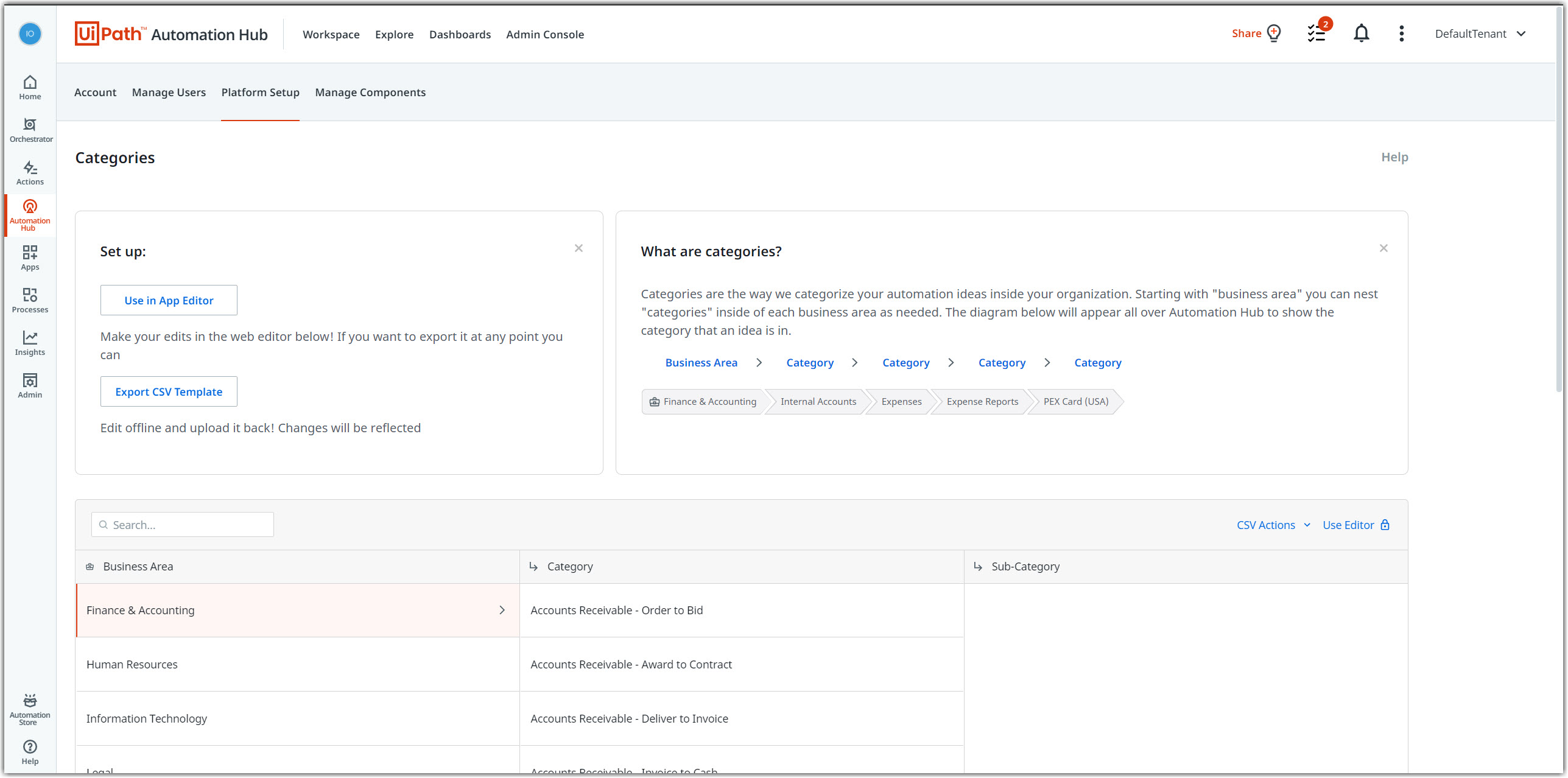Click the Use in App Editor button
1568x778 pixels.
pyautogui.click(x=169, y=300)
